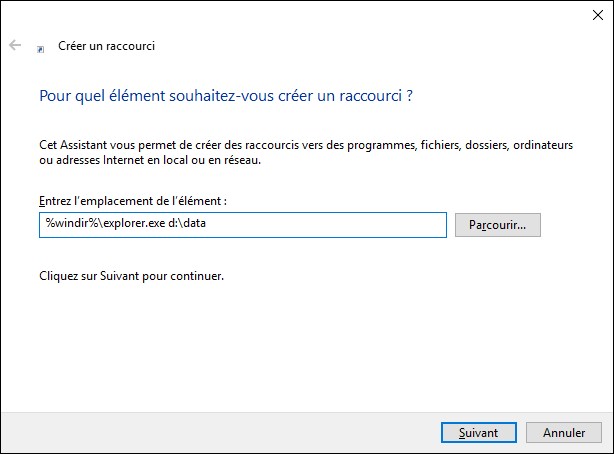Click the Créer un raccourci title text
614x454 pixels.
pos(107,46)
